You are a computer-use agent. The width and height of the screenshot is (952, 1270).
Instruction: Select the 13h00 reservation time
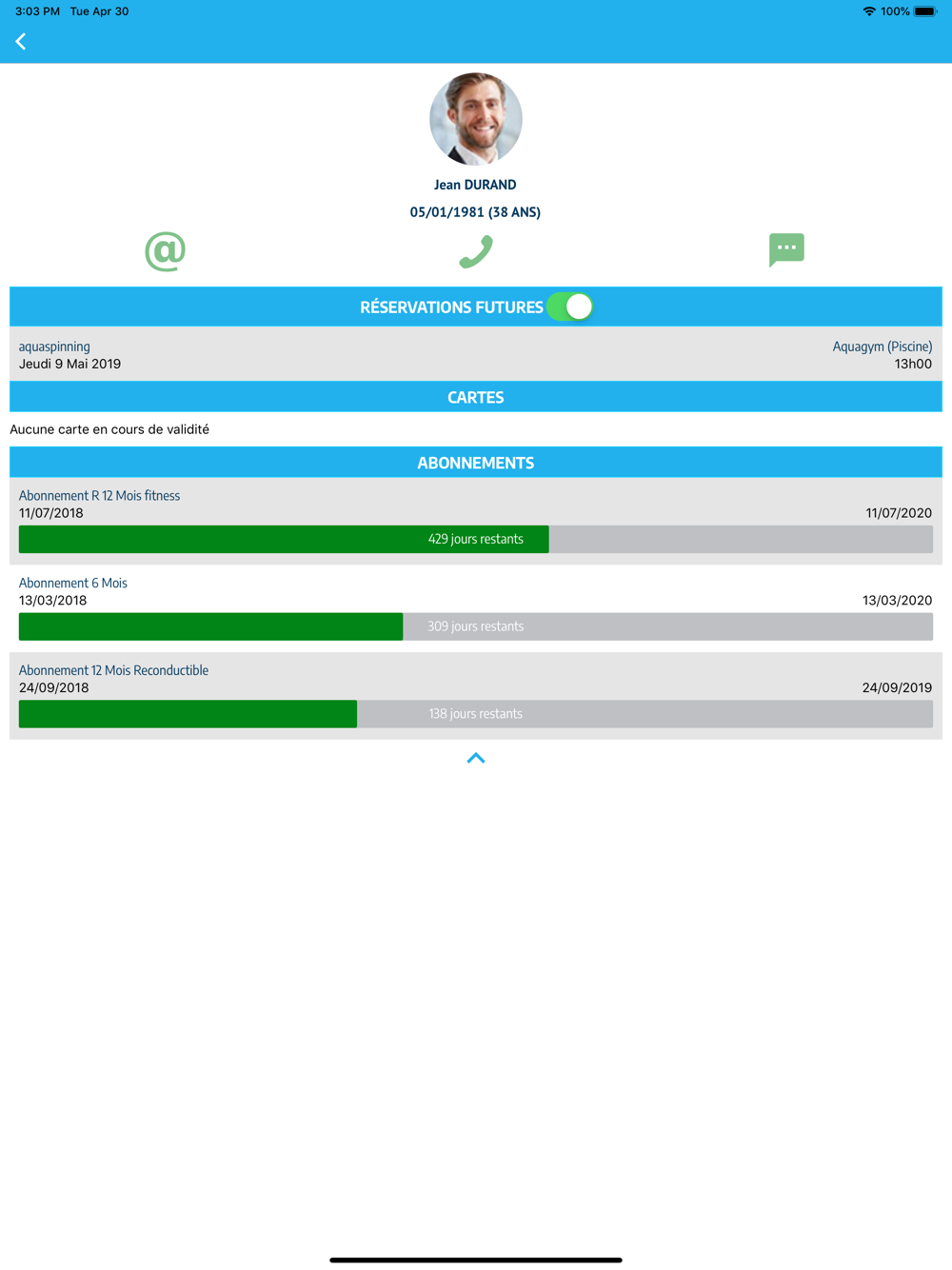(912, 364)
